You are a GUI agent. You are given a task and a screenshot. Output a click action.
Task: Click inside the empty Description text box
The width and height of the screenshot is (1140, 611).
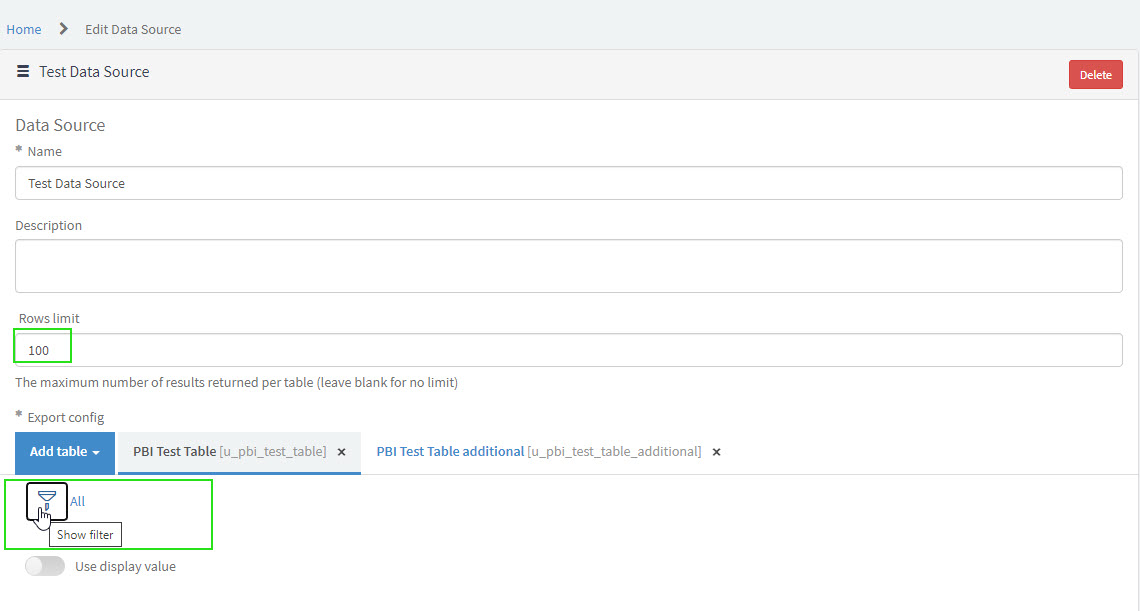(568, 265)
